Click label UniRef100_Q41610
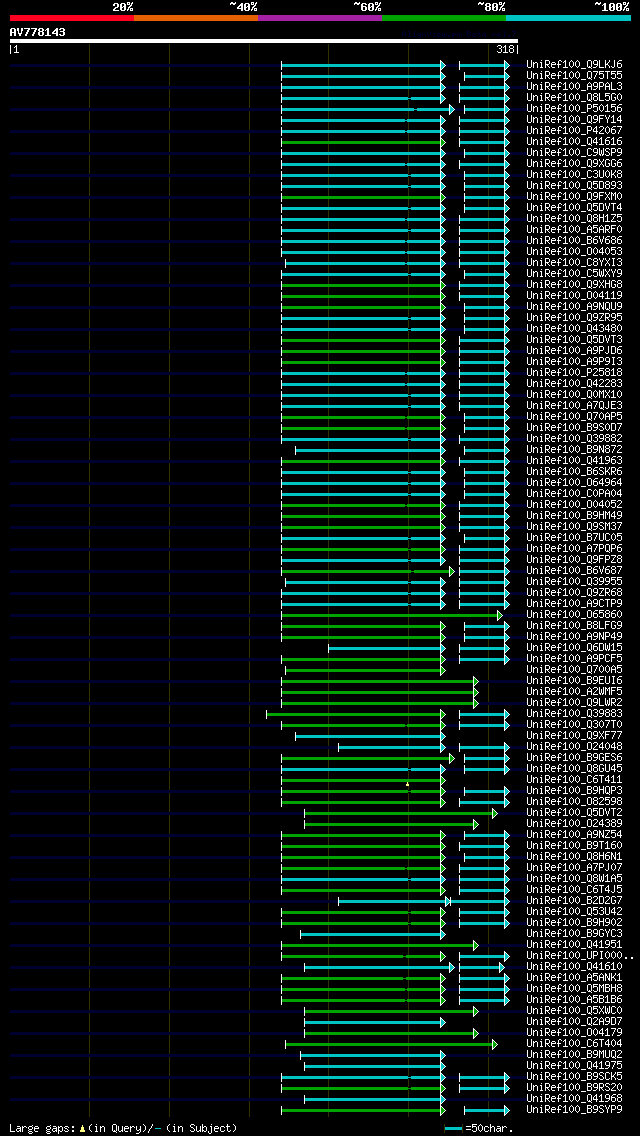Viewport: 640px width, 1136px height. (574, 966)
